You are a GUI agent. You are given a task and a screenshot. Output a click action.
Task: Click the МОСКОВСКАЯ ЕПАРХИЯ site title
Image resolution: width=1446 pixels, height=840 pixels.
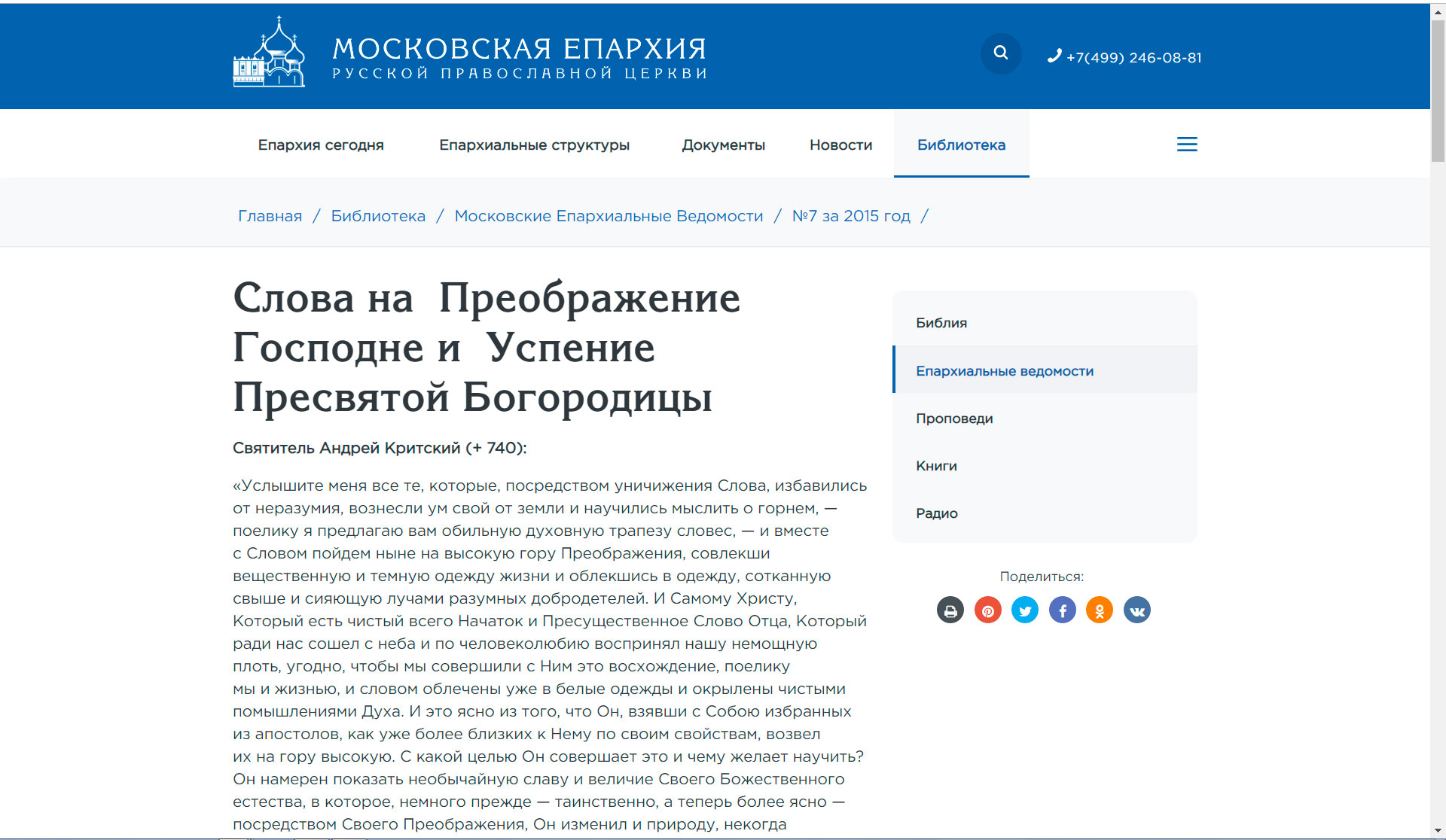(x=520, y=49)
